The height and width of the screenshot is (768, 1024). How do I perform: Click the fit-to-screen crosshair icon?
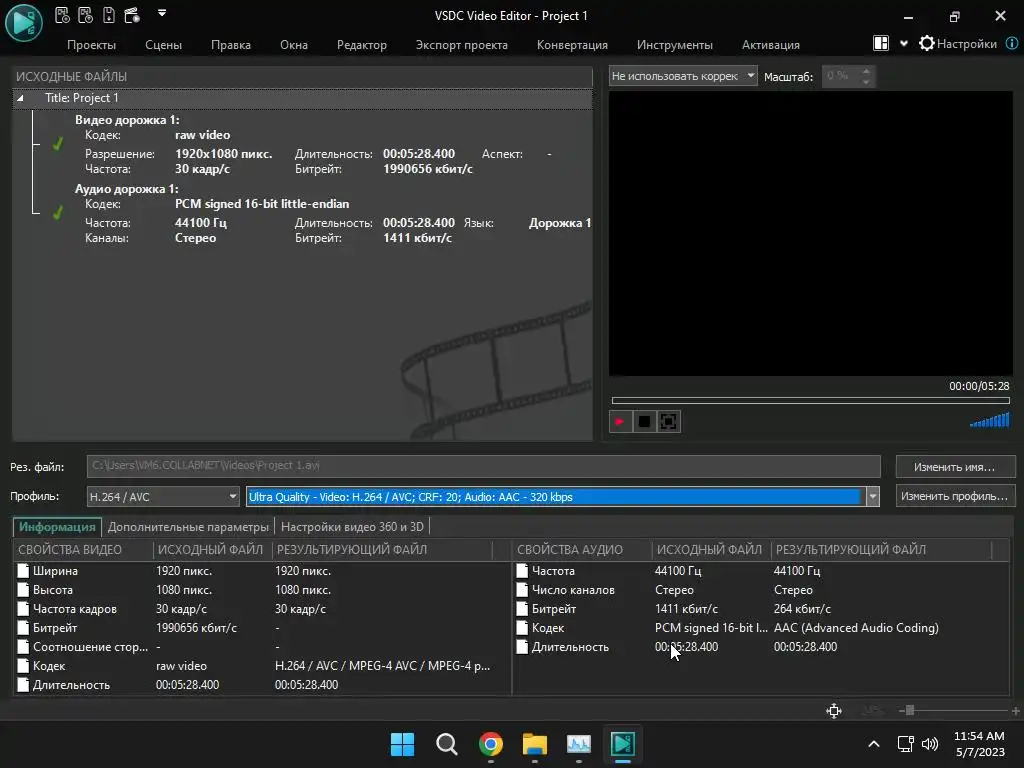(834, 711)
